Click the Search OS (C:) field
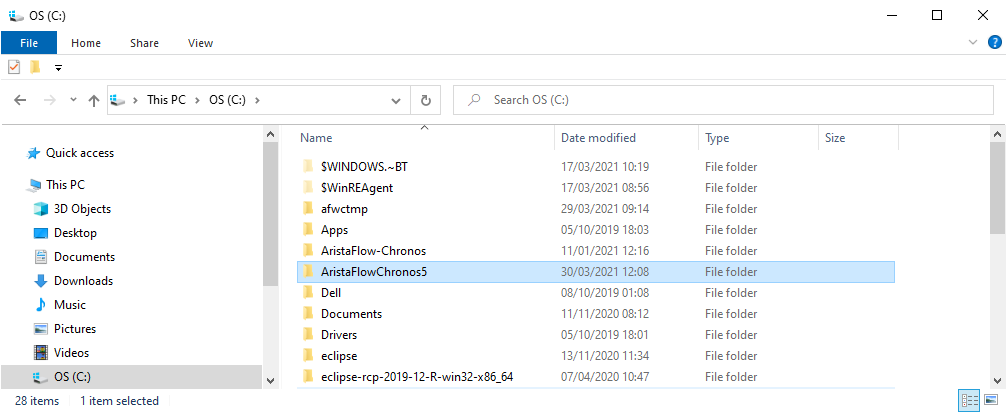Image resolution: width=1007 pixels, height=412 pixels. point(723,100)
